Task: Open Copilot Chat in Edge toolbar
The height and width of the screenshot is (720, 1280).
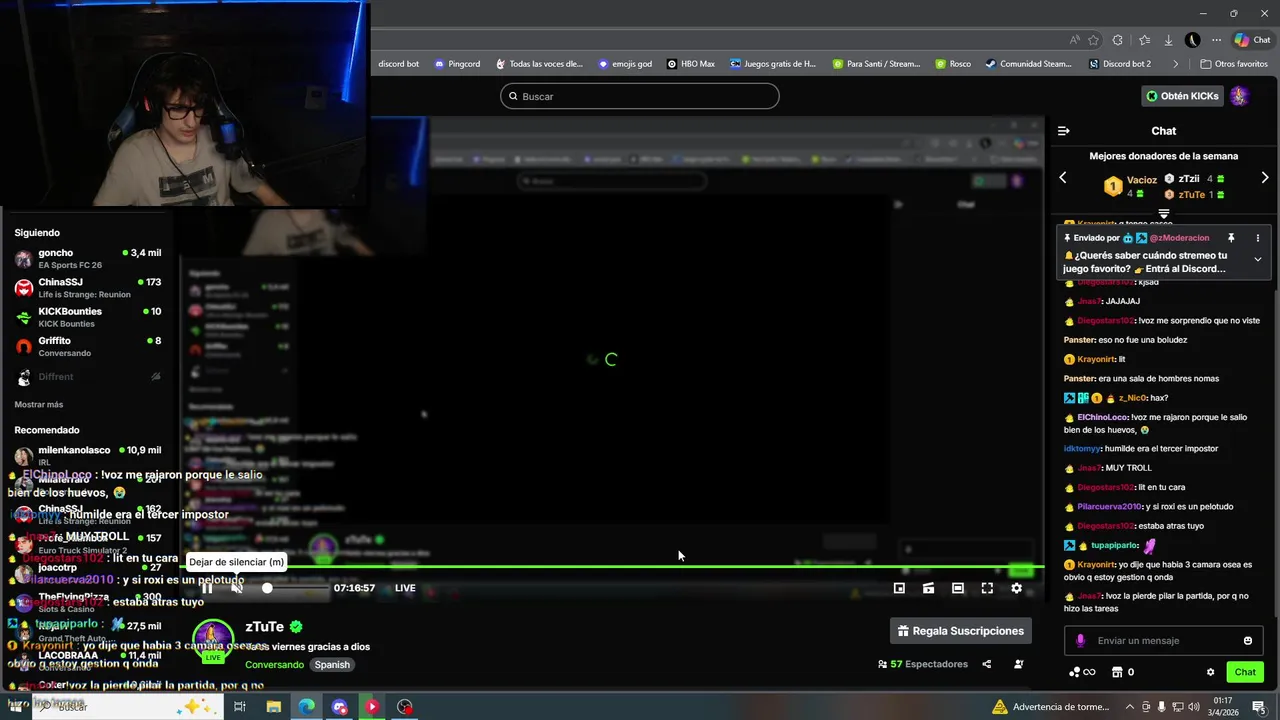Action: (1252, 40)
